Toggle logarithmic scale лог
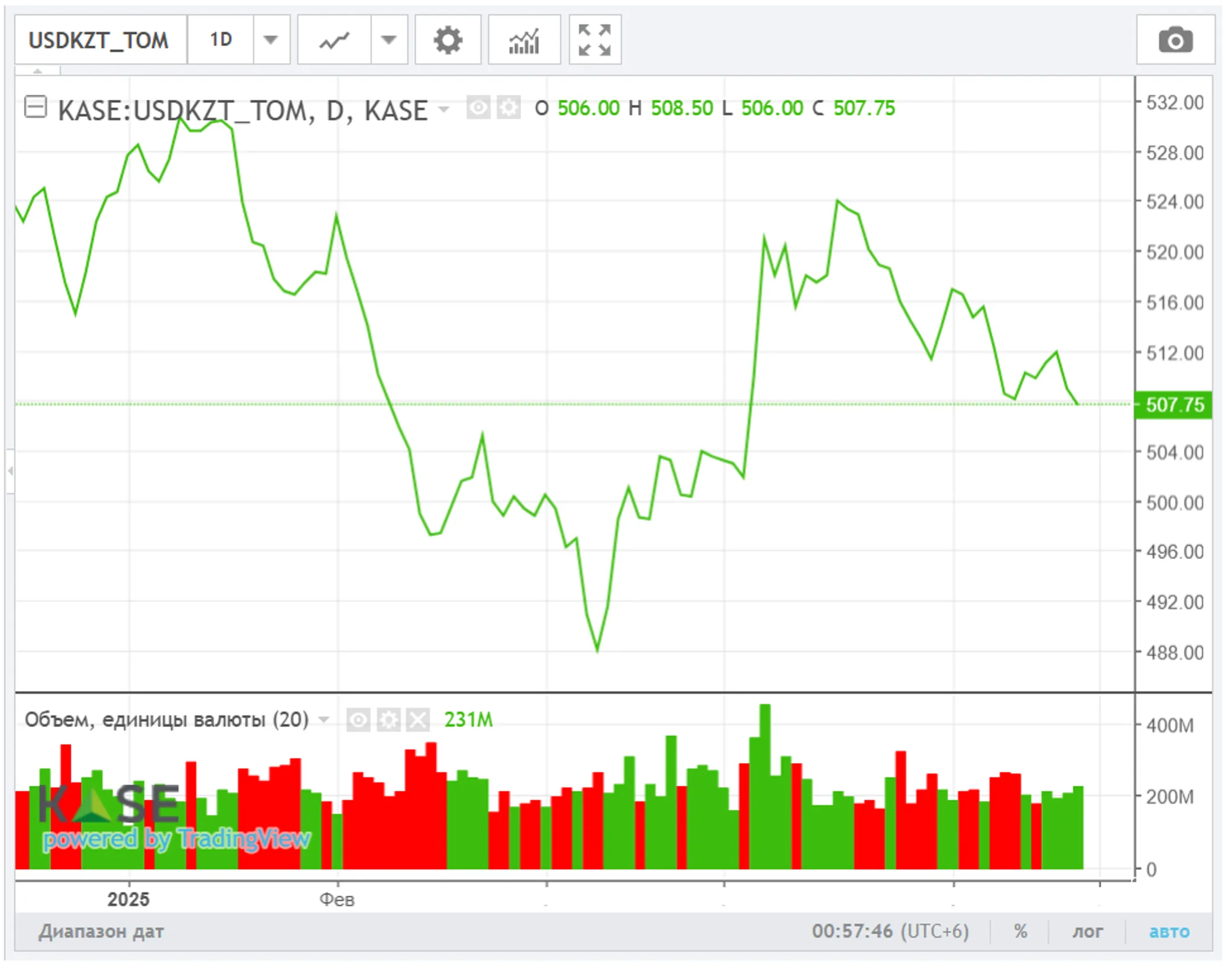 pyautogui.click(x=1087, y=931)
